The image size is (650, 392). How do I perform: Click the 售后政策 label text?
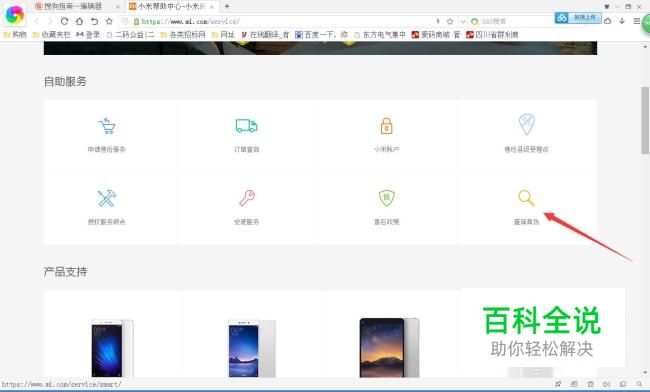[386, 222]
